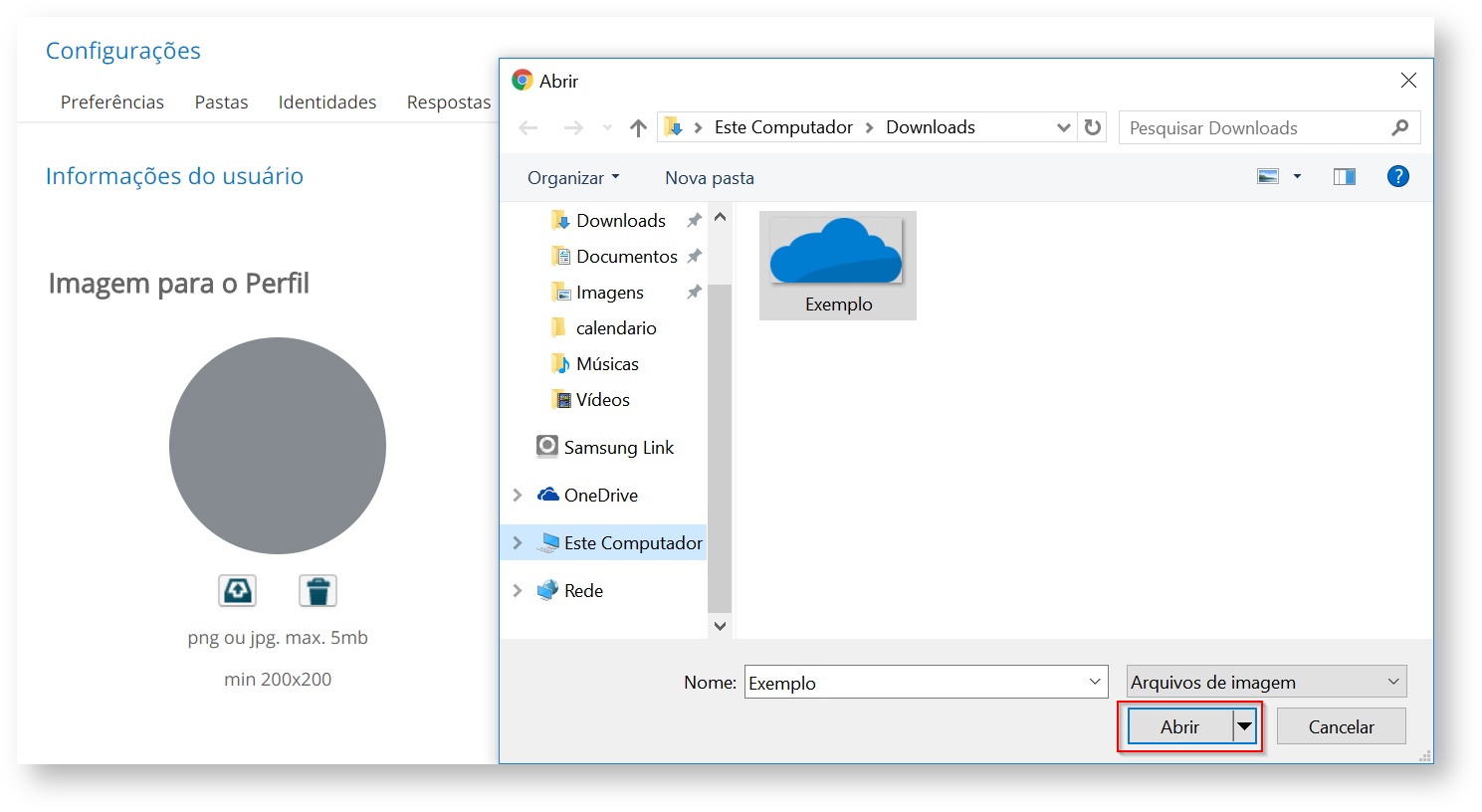Open the blue help question mark icon
The image size is (1482, 812).
pos(1397,177)
